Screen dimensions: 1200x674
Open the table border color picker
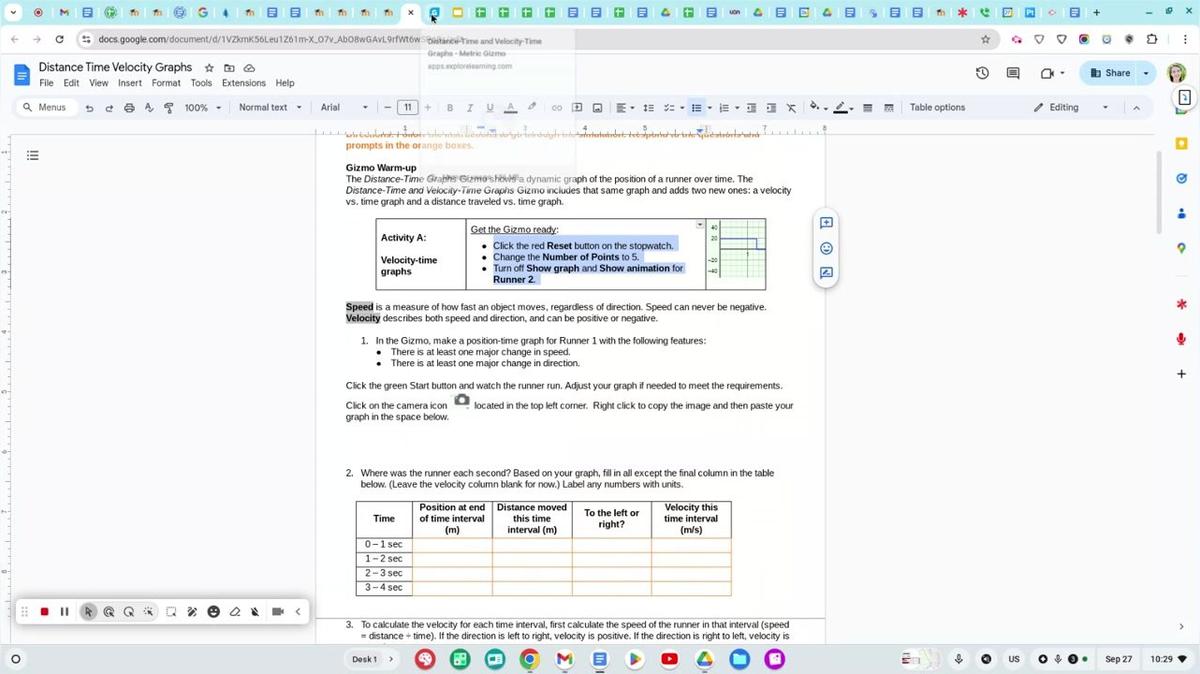pyautogui.click(x=841, y=108)
